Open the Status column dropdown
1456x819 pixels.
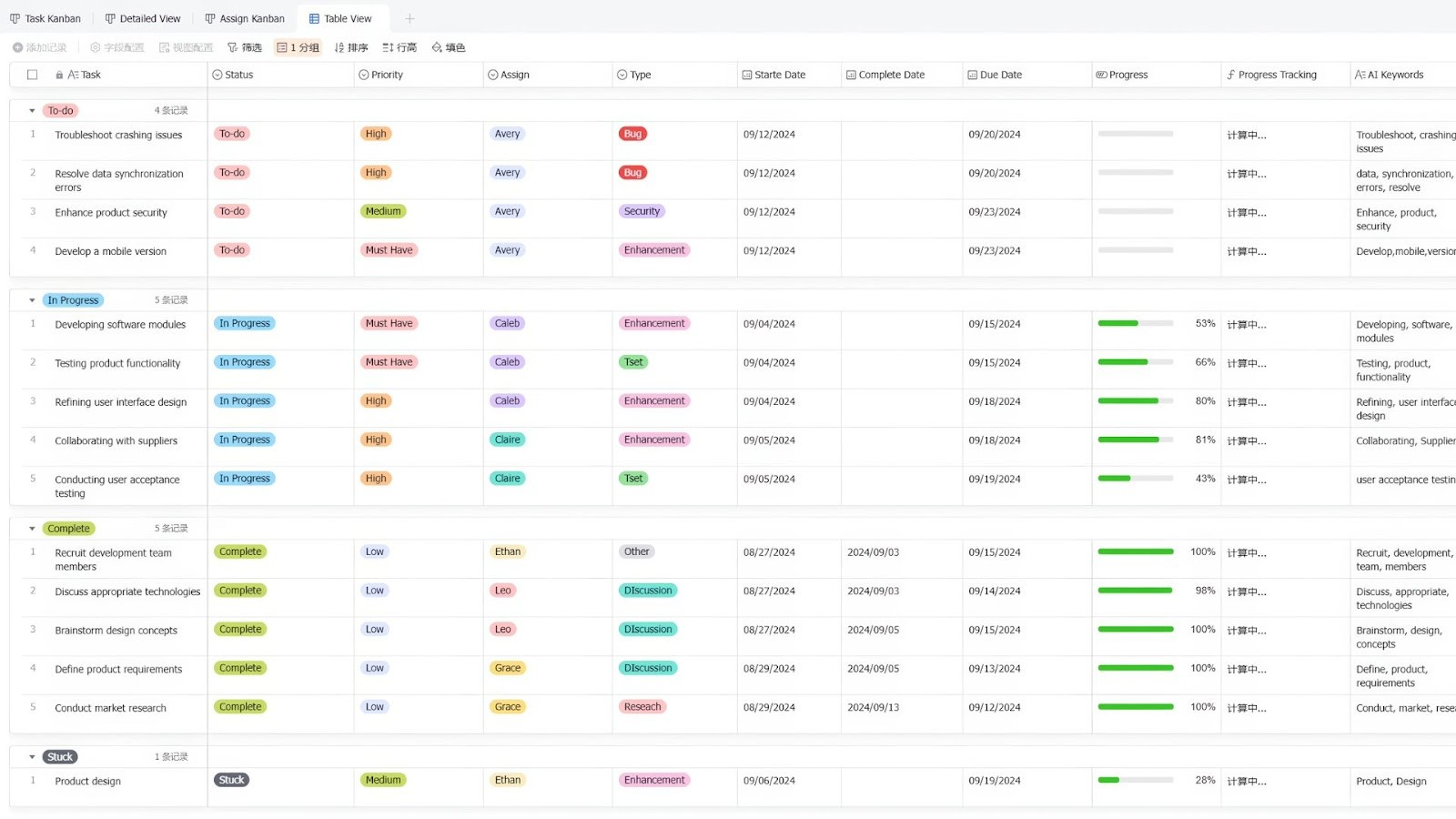(x=217, y=75)
